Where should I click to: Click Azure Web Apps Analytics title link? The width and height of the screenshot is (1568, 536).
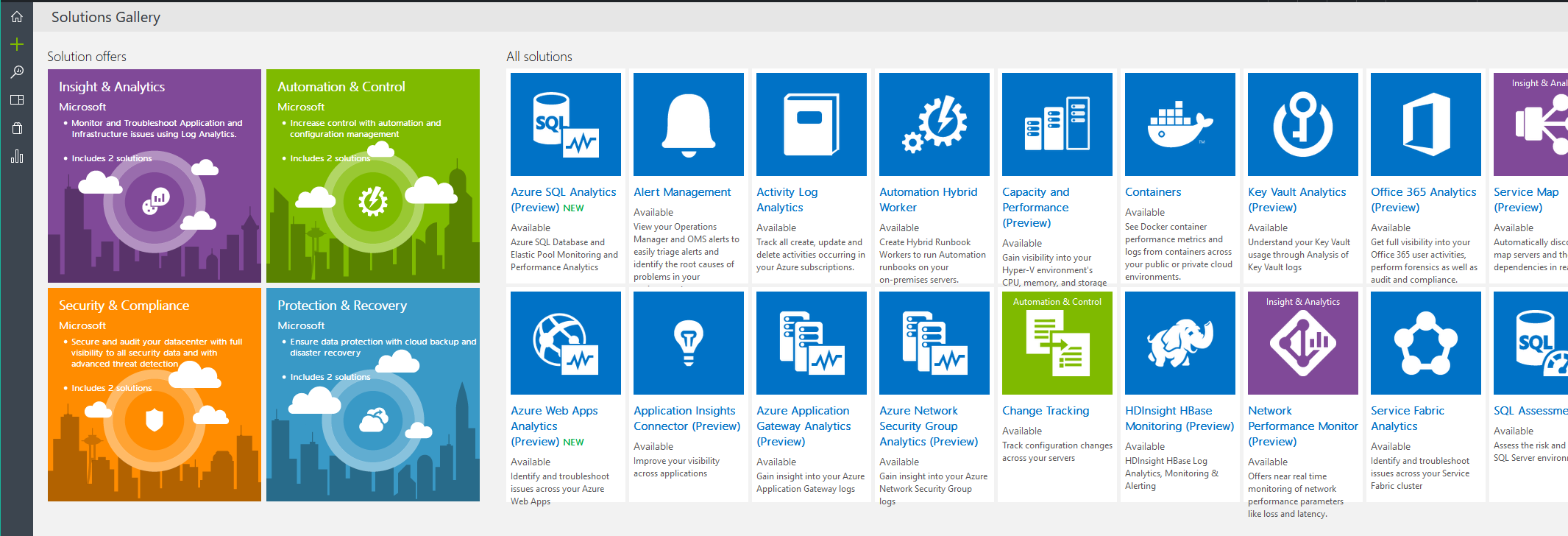point(555,426)
